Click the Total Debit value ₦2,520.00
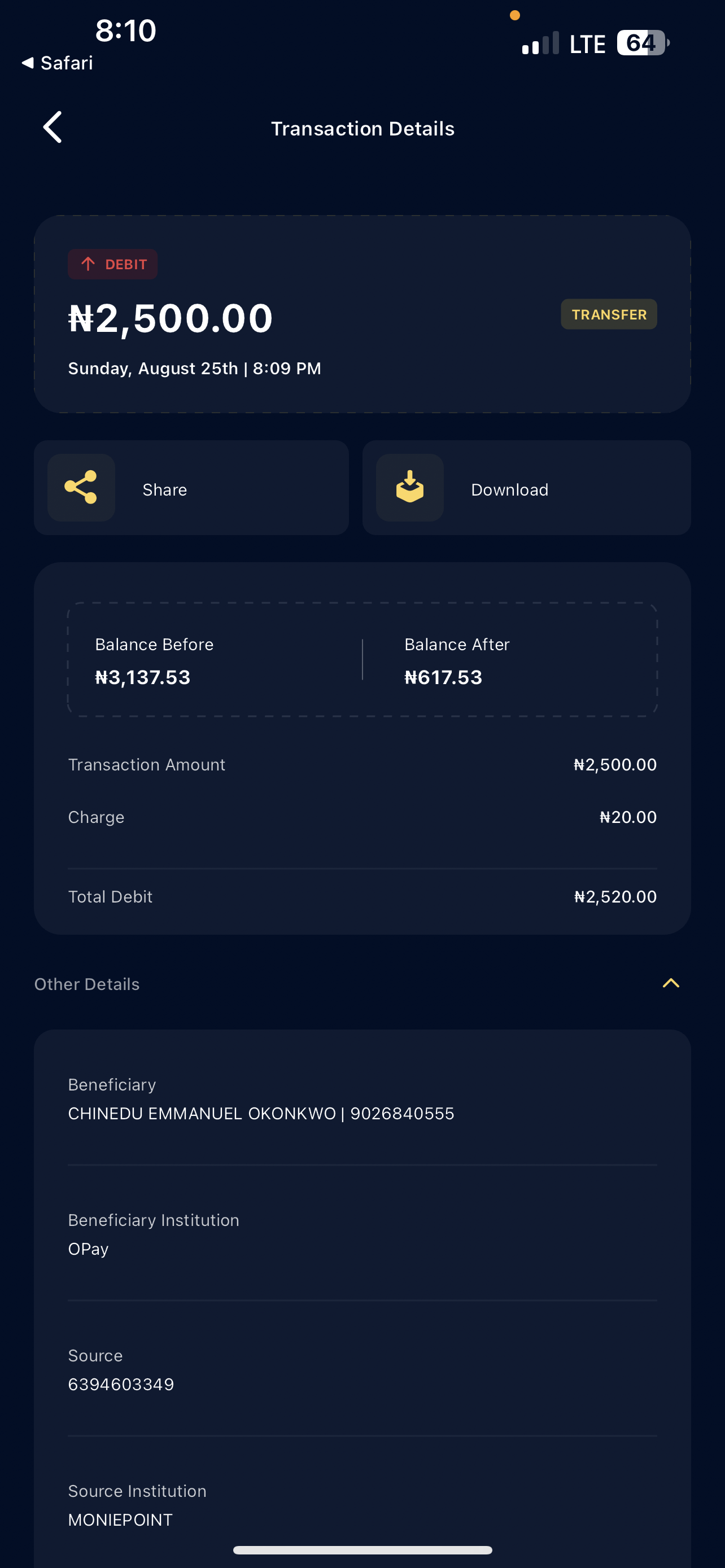The height and width of the screenshot is (1568, 725). pyautogui.click(x=615, y=897)
